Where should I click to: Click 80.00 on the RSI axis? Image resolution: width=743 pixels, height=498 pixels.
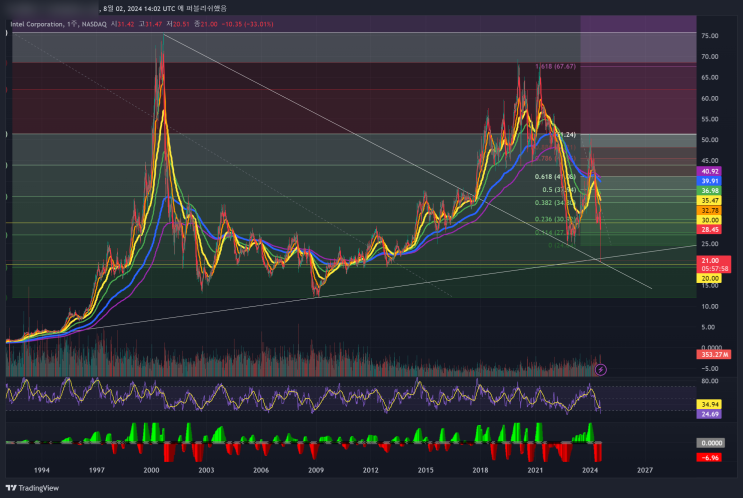pyautogui.click(x=709, y=381)
